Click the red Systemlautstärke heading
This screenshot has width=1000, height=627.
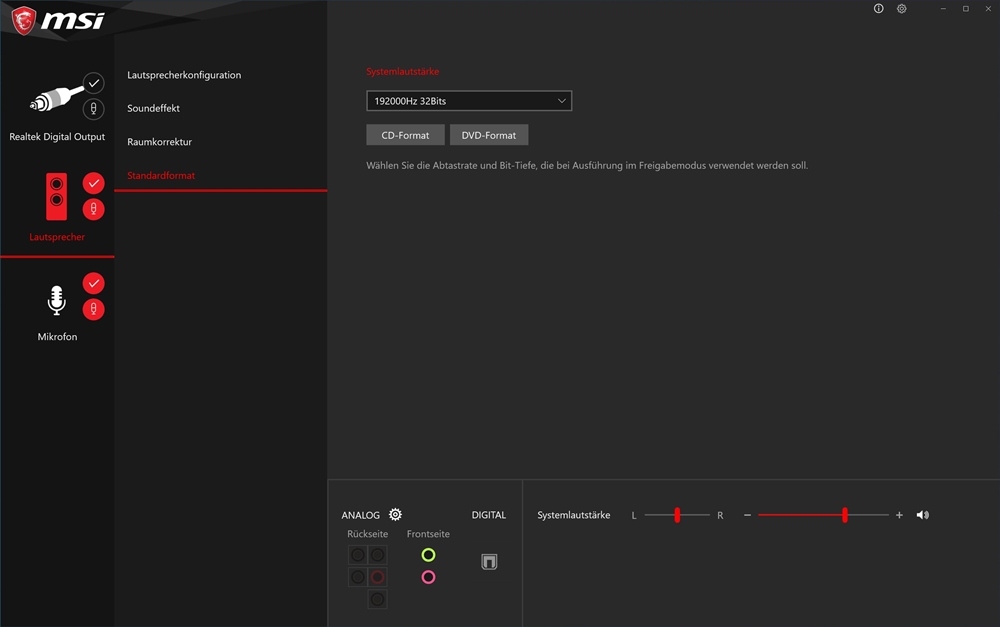402,71
